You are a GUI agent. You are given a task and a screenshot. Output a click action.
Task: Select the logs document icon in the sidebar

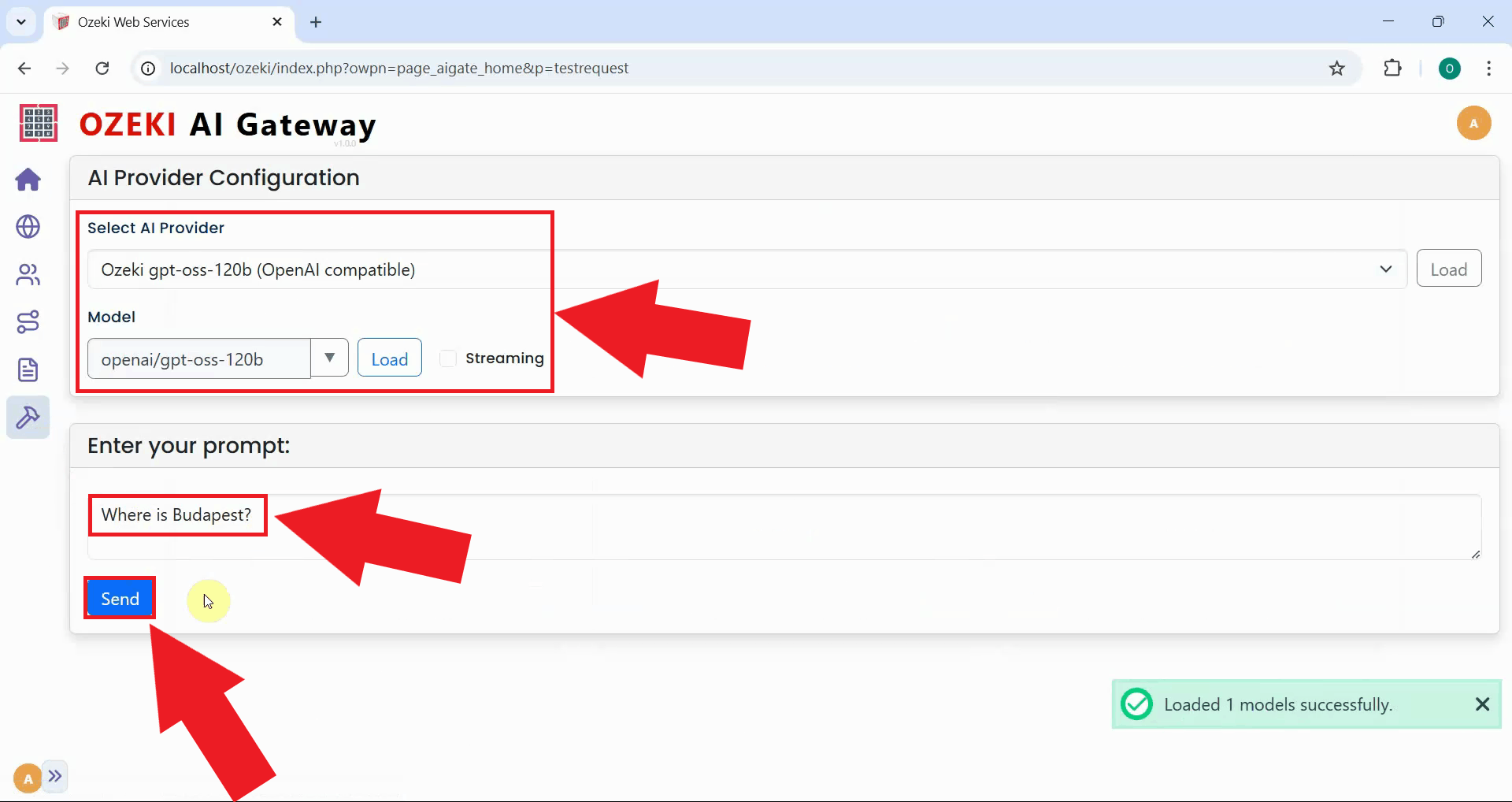28,369
